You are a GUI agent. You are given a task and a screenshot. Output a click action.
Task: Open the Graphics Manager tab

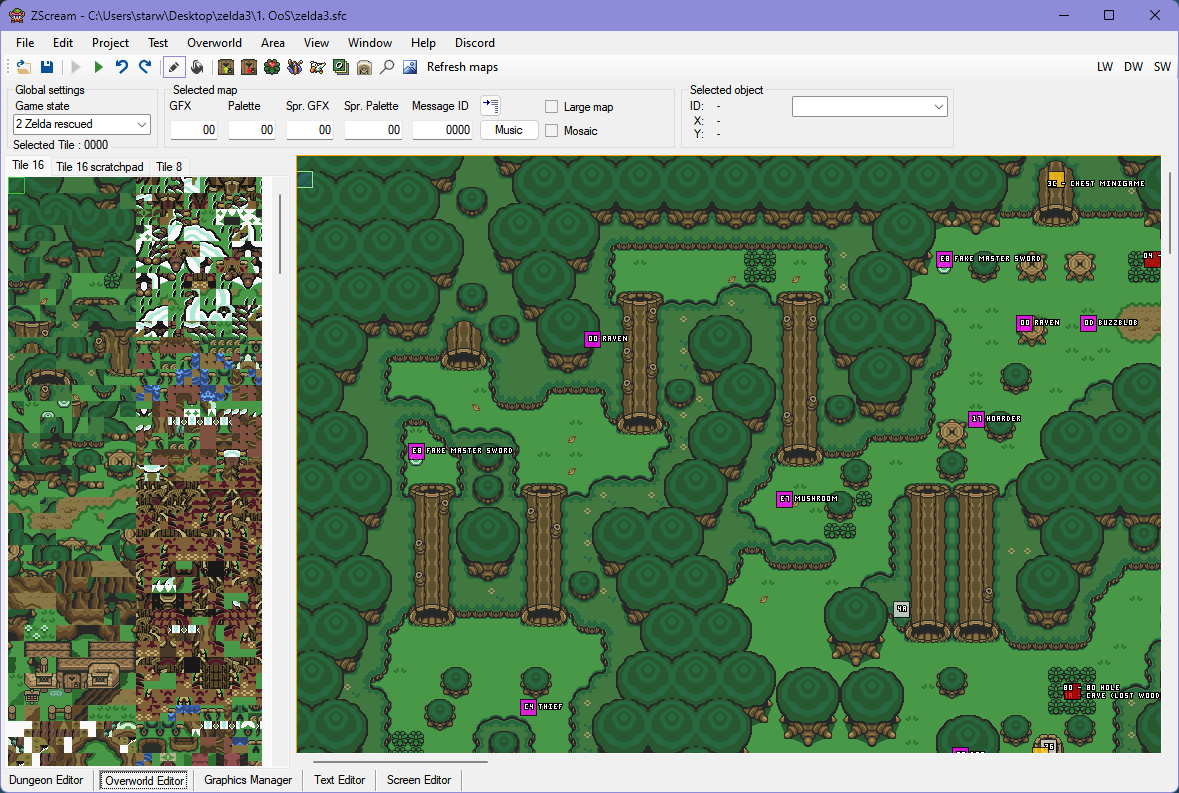tap(248, 780)
